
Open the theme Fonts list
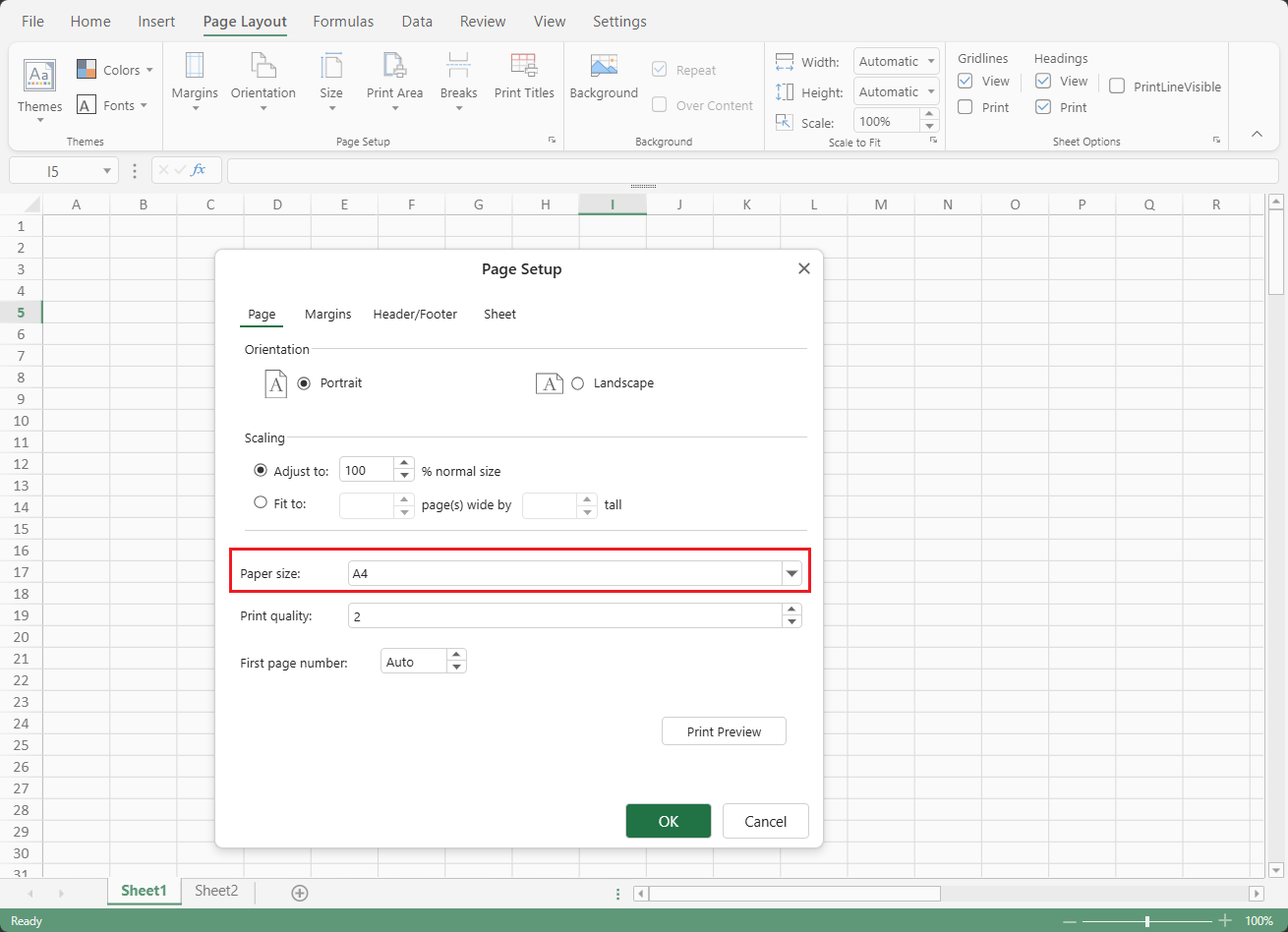[x=112, y=105]
